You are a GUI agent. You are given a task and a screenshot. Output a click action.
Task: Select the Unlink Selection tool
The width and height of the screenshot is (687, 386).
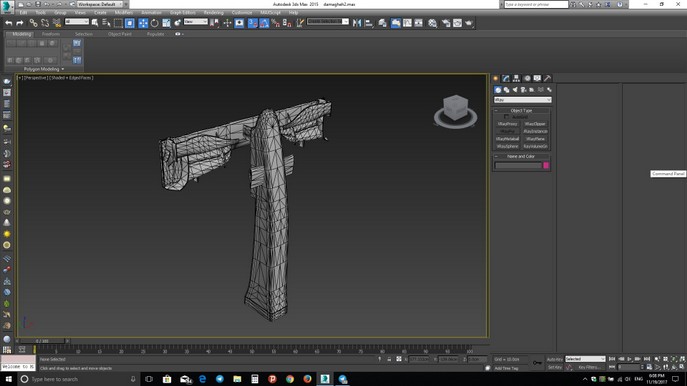coord(45,23)
